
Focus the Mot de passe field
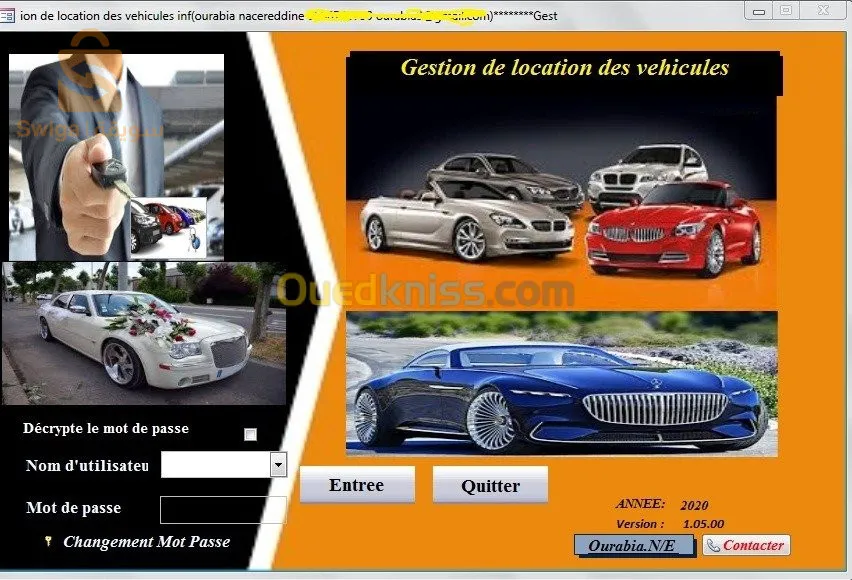click(x=223, y=509)
